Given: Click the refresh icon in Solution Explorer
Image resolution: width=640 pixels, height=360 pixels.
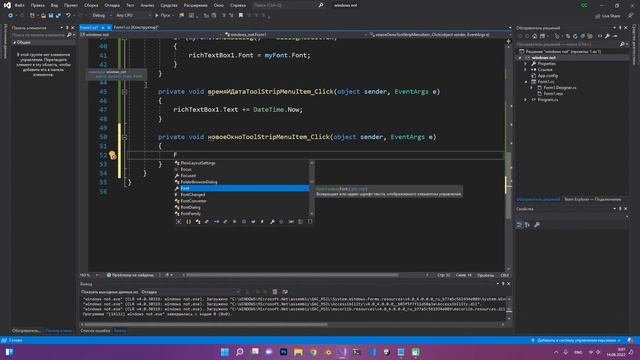Looking at the screenshot, I should [575, 36].
